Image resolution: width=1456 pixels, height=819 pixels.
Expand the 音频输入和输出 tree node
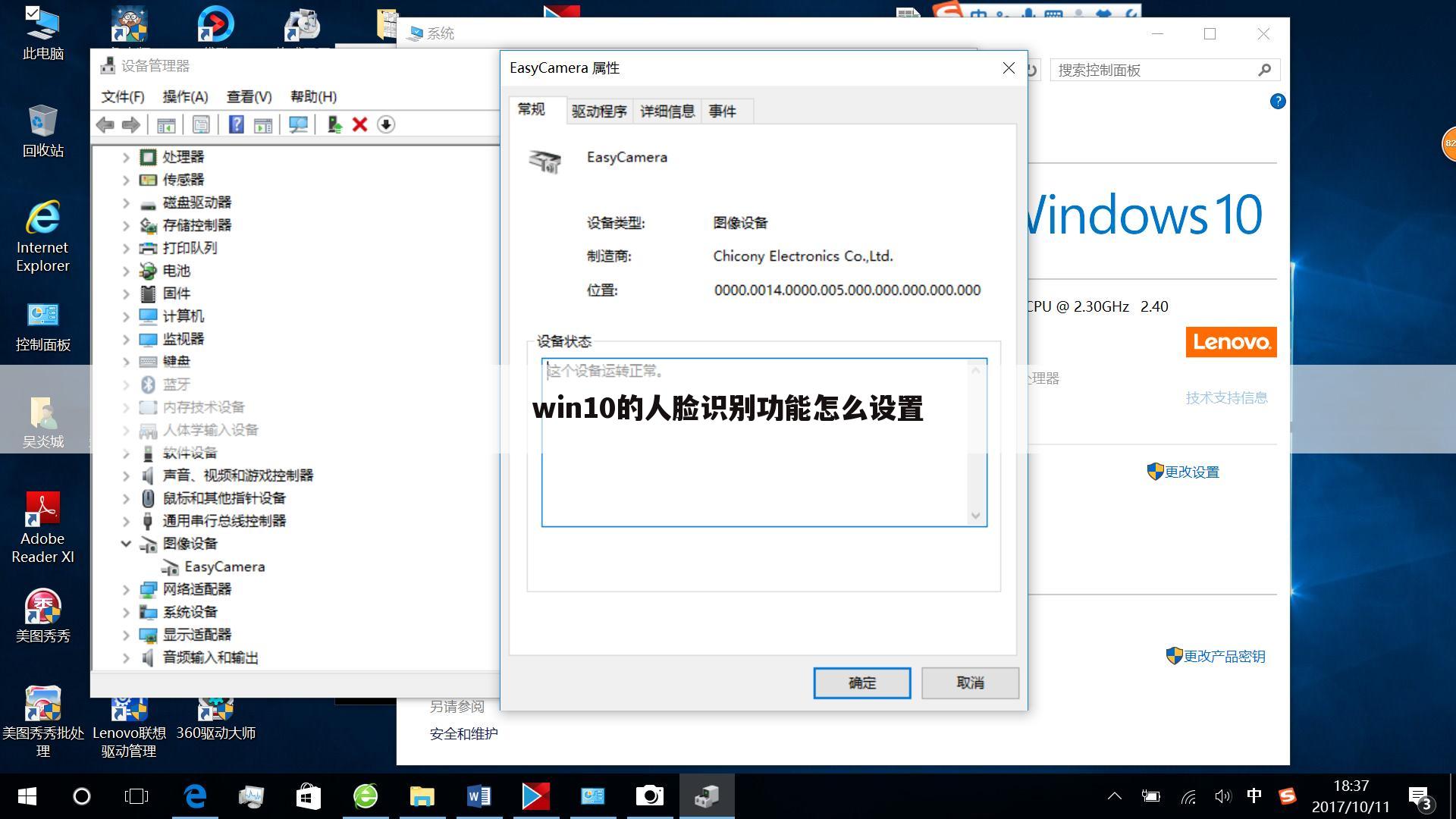tap(126, 658)
